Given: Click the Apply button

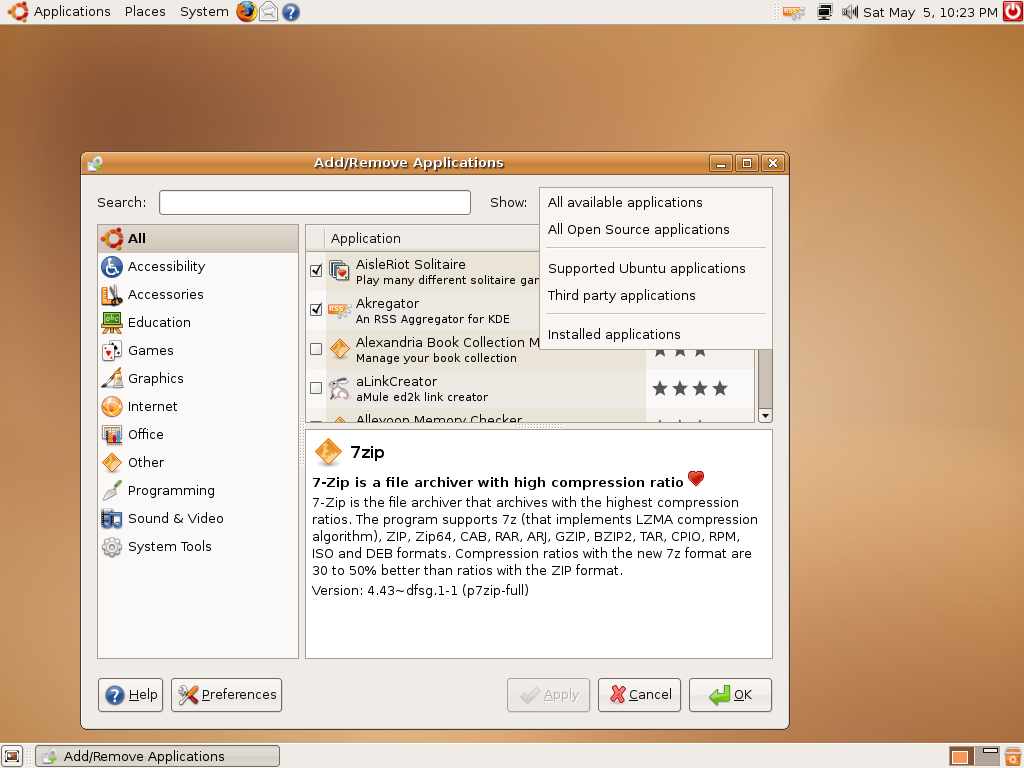Looking at the screenshot, I should point(549,695).
